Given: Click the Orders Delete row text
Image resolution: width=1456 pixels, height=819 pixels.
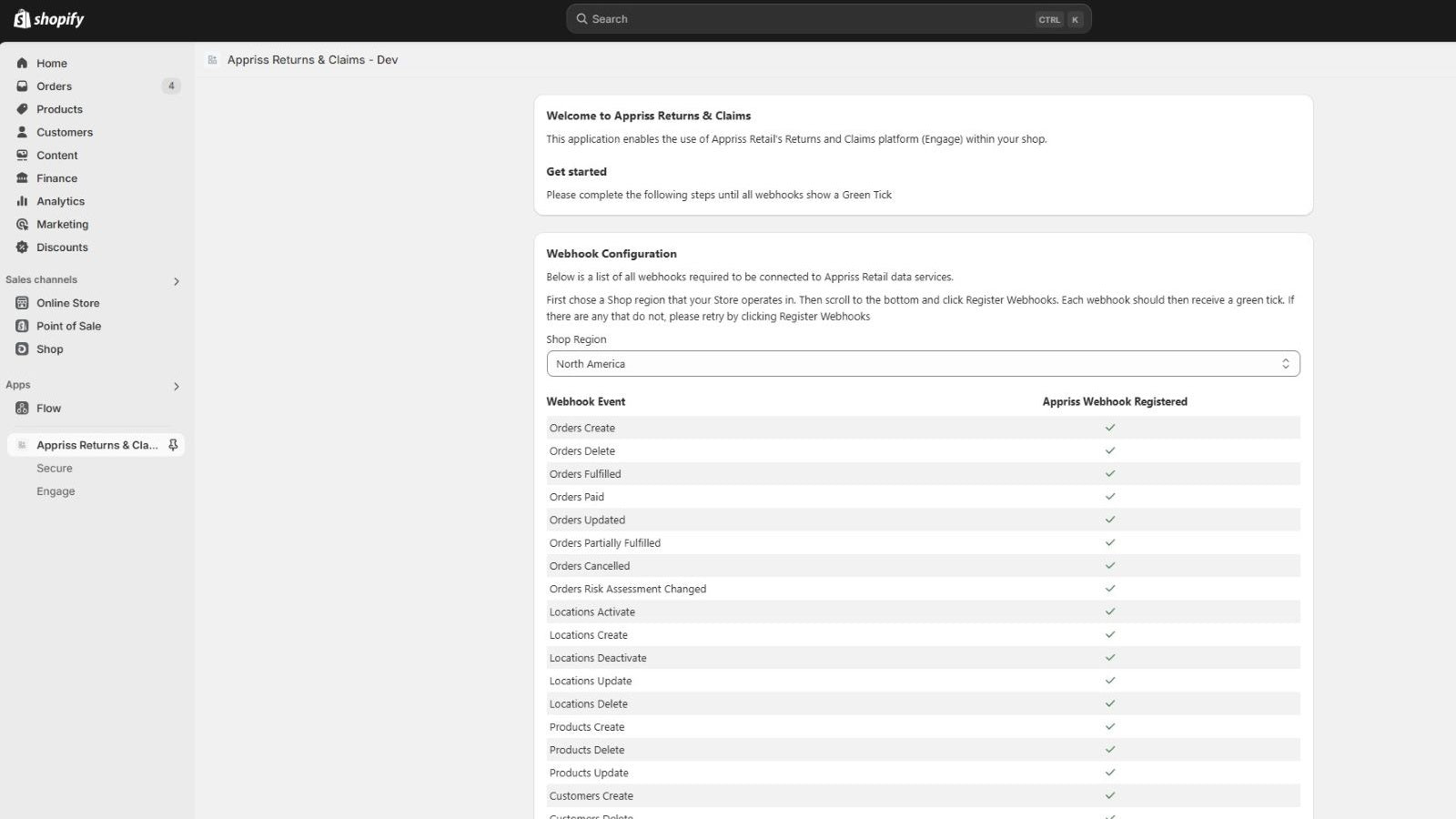Looking at the screenshot, I should [x=582, y=450].
